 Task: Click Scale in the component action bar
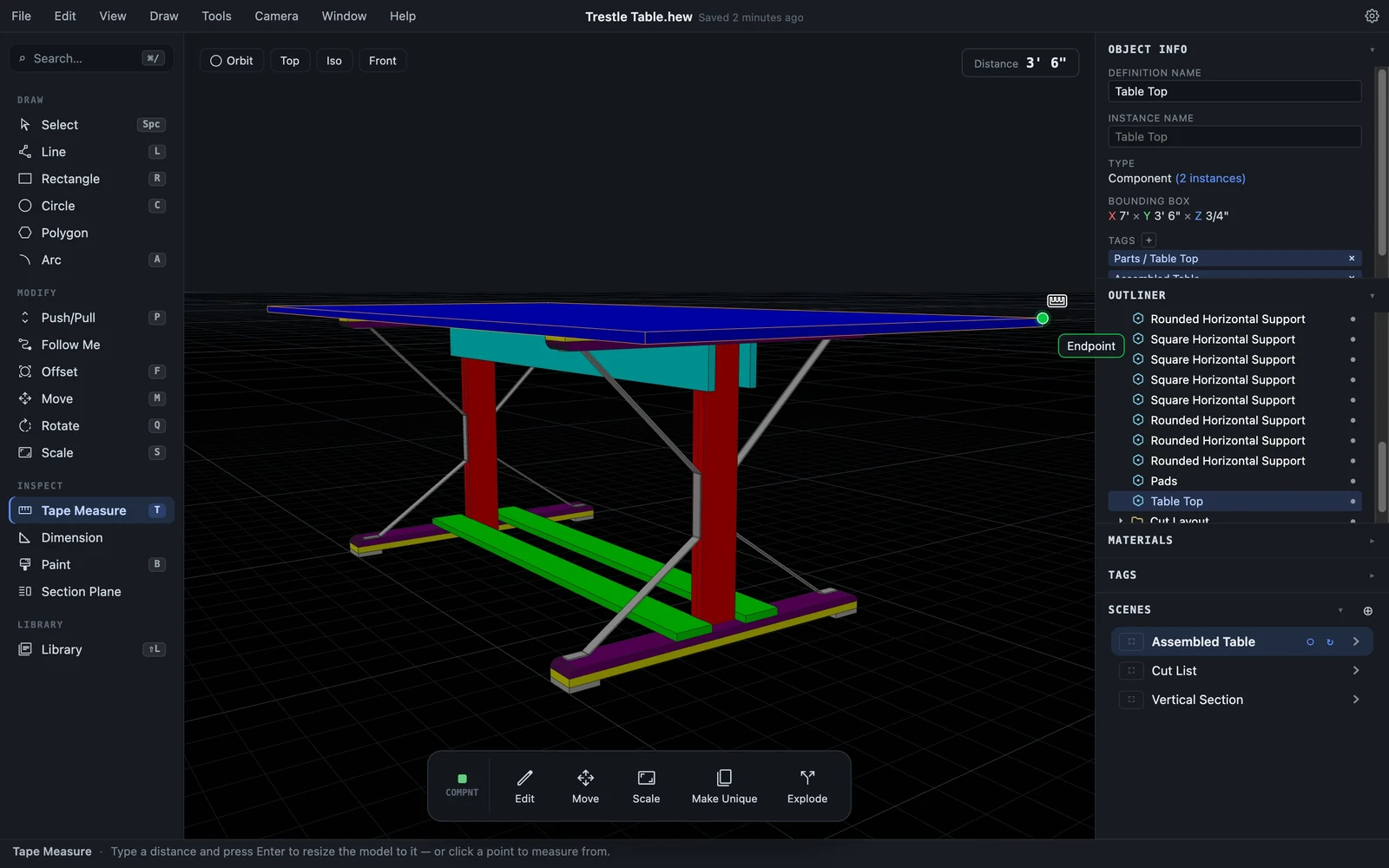point(646,786)
